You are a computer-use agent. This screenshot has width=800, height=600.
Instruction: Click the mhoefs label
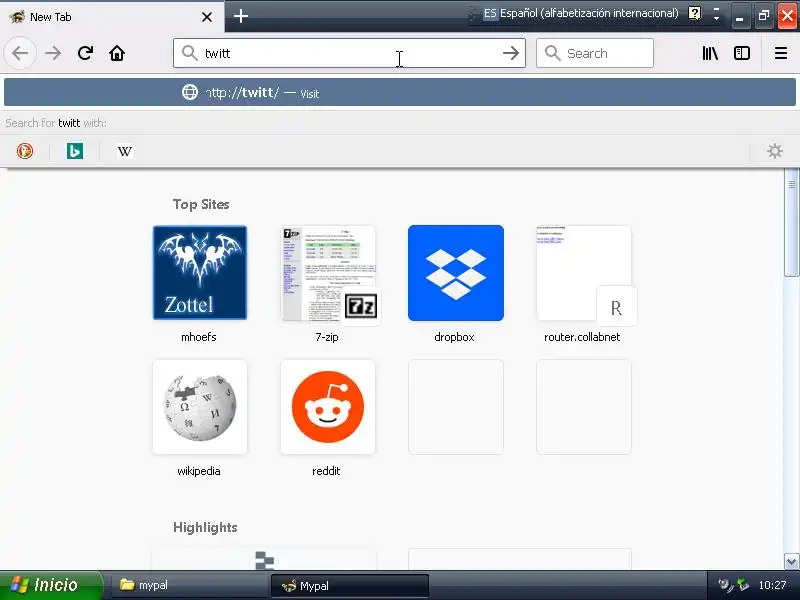[198, 337]
